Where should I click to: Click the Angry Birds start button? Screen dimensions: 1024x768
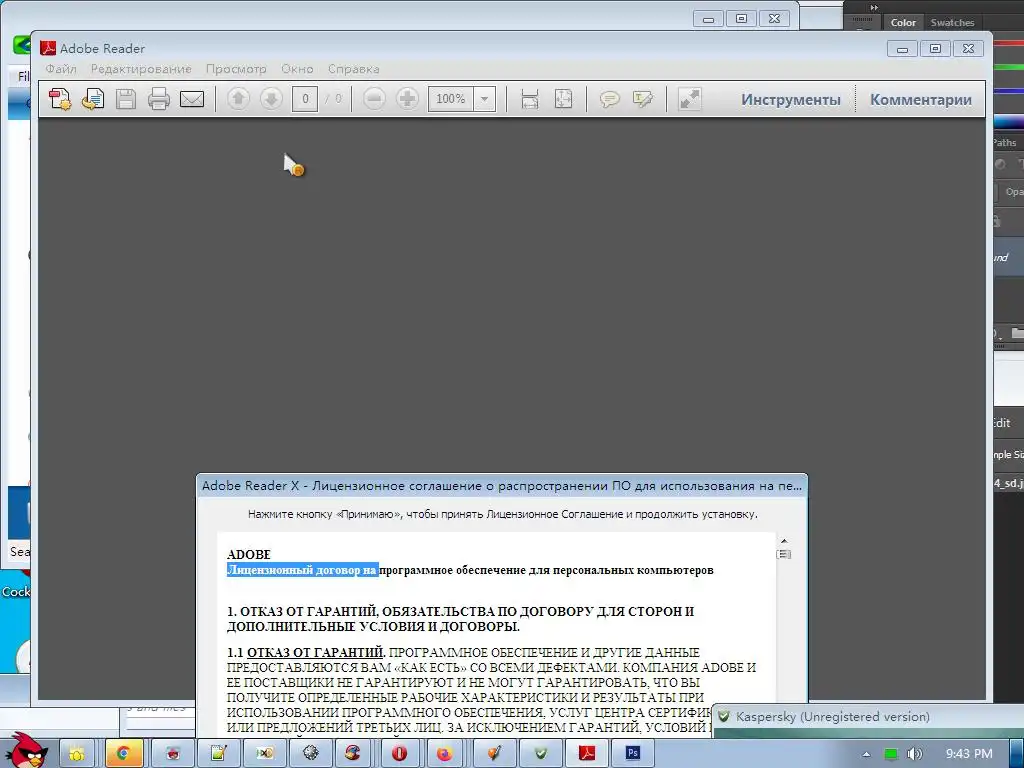tap(26, 750)
